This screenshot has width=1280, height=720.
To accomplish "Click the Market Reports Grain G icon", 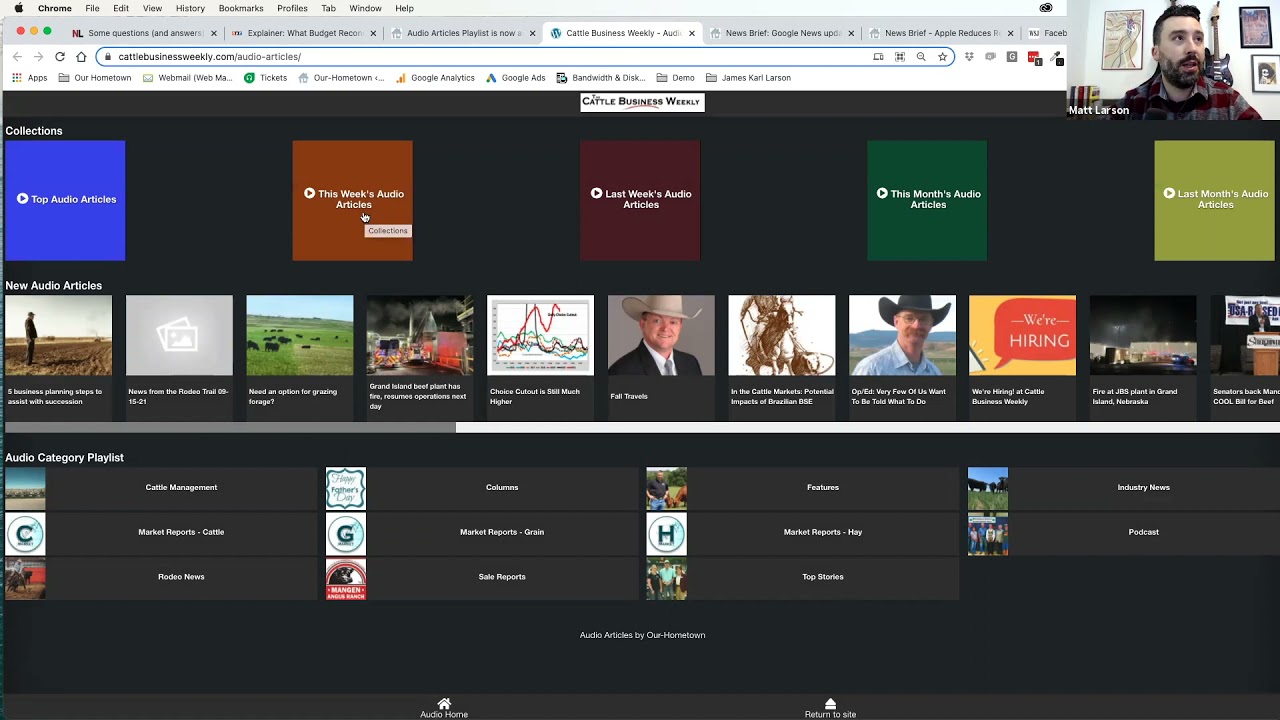I will 346,533.
